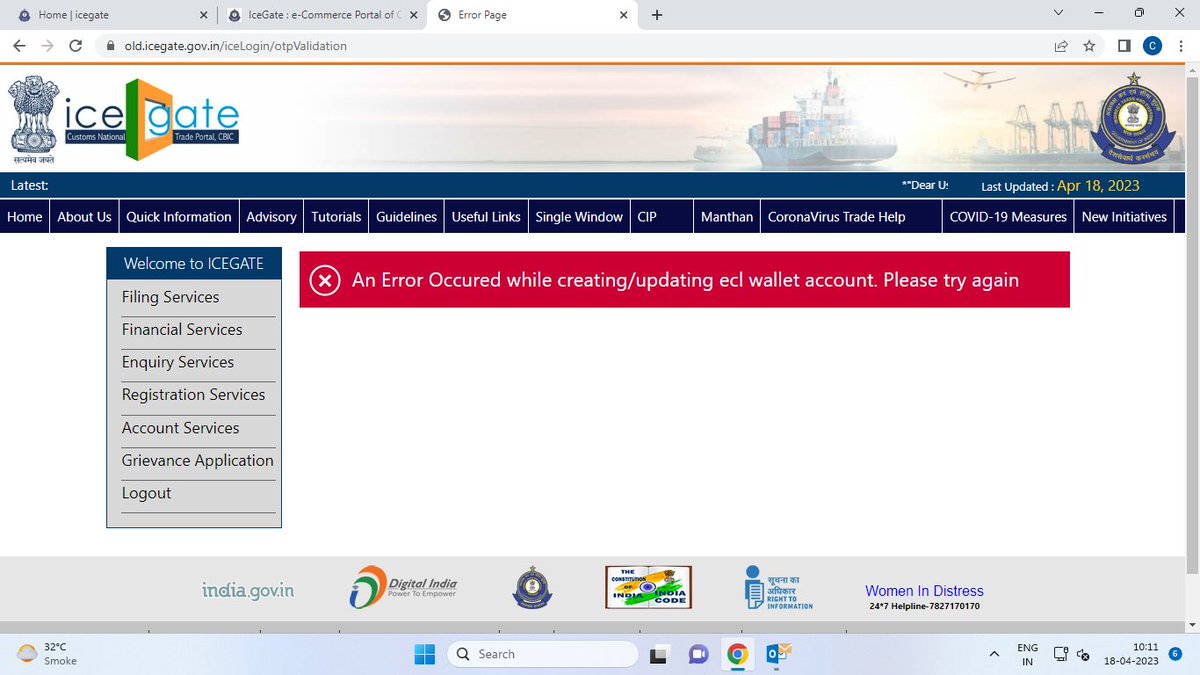Image resolution: width=1200 pixels, height=675 pixels.
Task: Open Manthan menu item
Action: (x=727, y=217)
